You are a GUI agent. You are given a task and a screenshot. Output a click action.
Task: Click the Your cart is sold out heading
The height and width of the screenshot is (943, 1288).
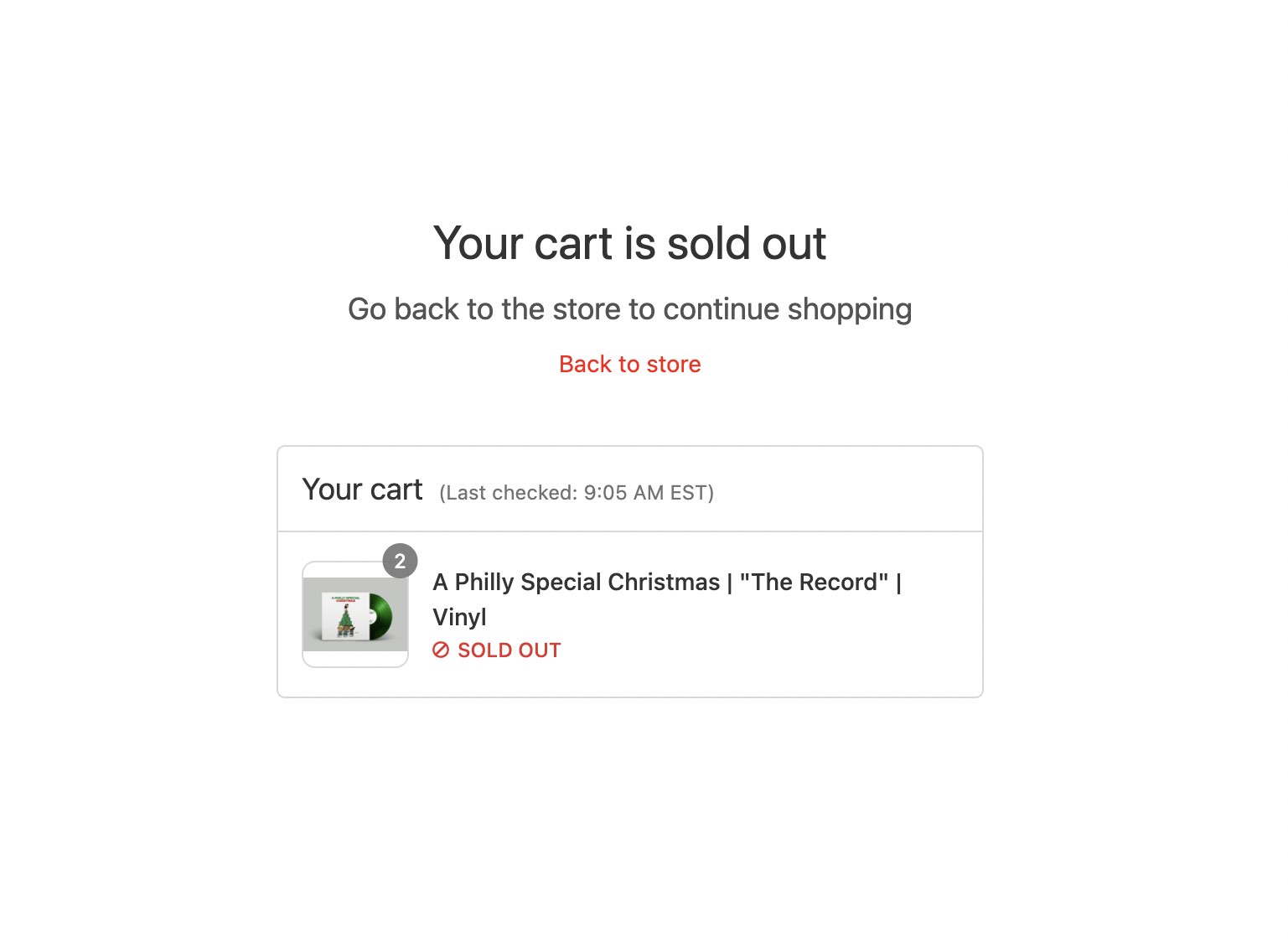click(x=629, y=243)
